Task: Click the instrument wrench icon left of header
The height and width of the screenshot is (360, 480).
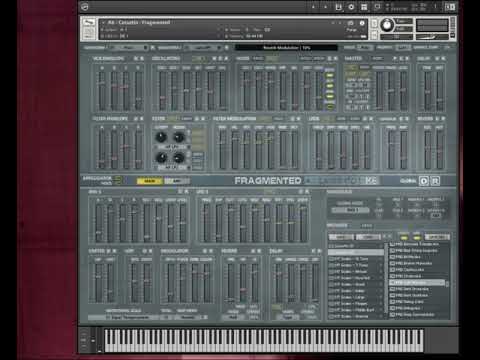Action: [x=89, y=23]
